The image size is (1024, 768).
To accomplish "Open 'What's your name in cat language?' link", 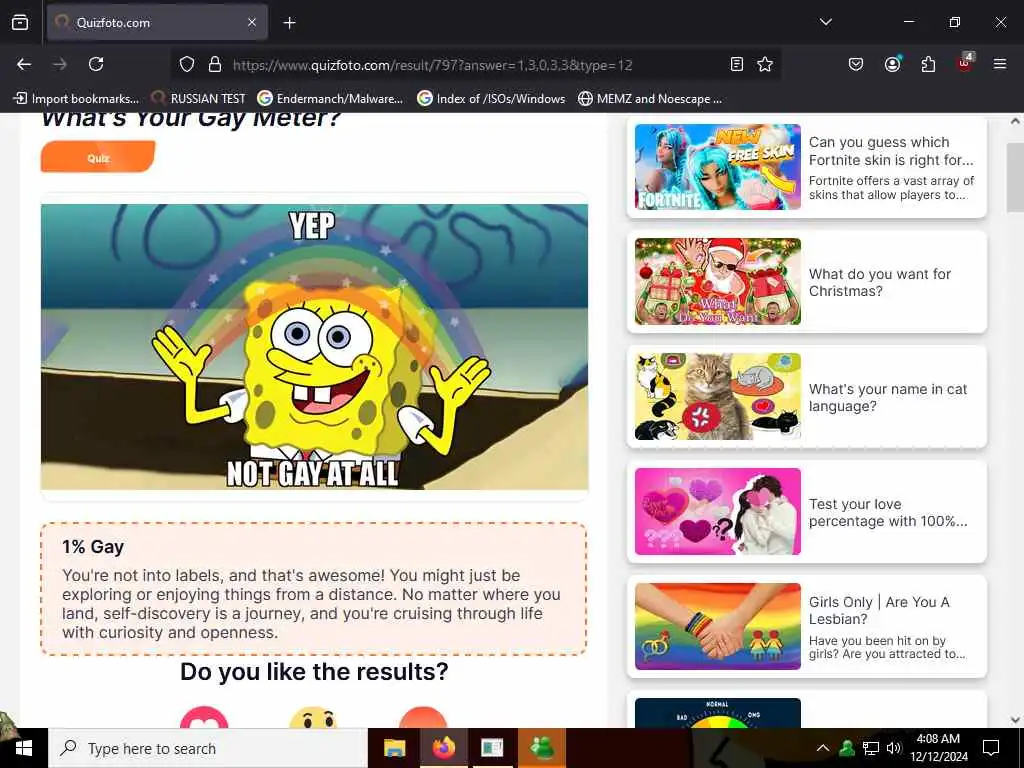I will 888,397.
